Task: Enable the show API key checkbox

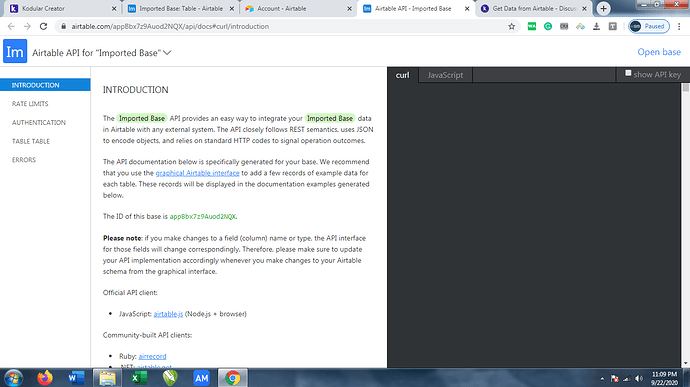Action: (x=628, y=73)
